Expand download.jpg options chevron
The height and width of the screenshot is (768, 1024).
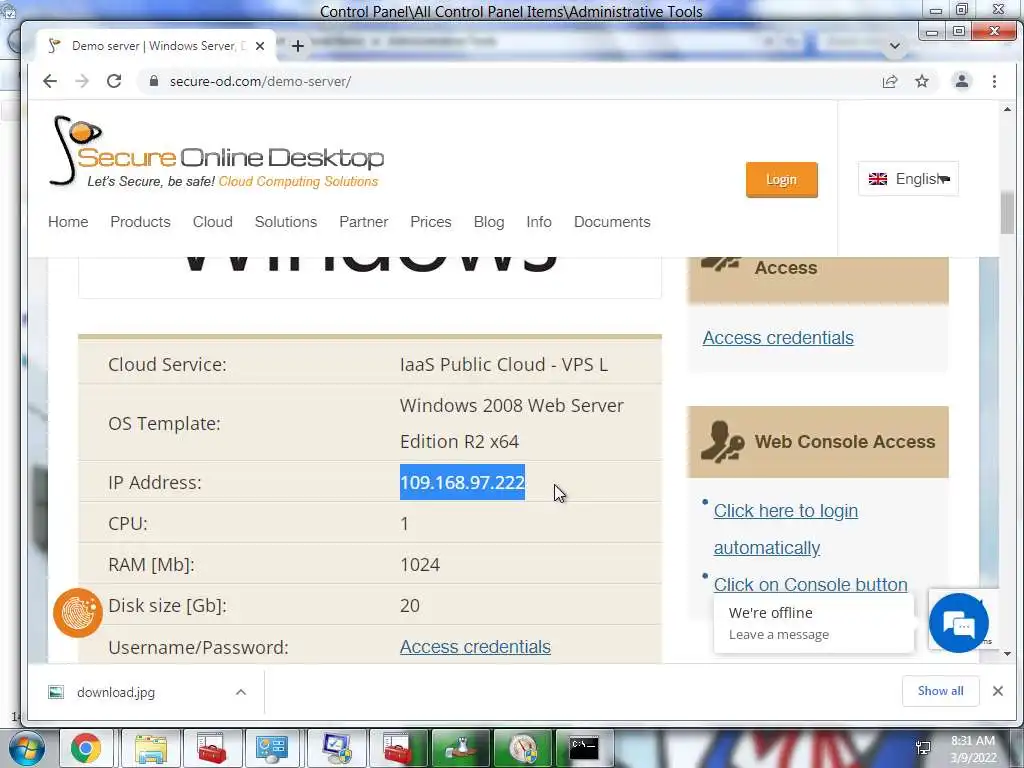point(241,692)
